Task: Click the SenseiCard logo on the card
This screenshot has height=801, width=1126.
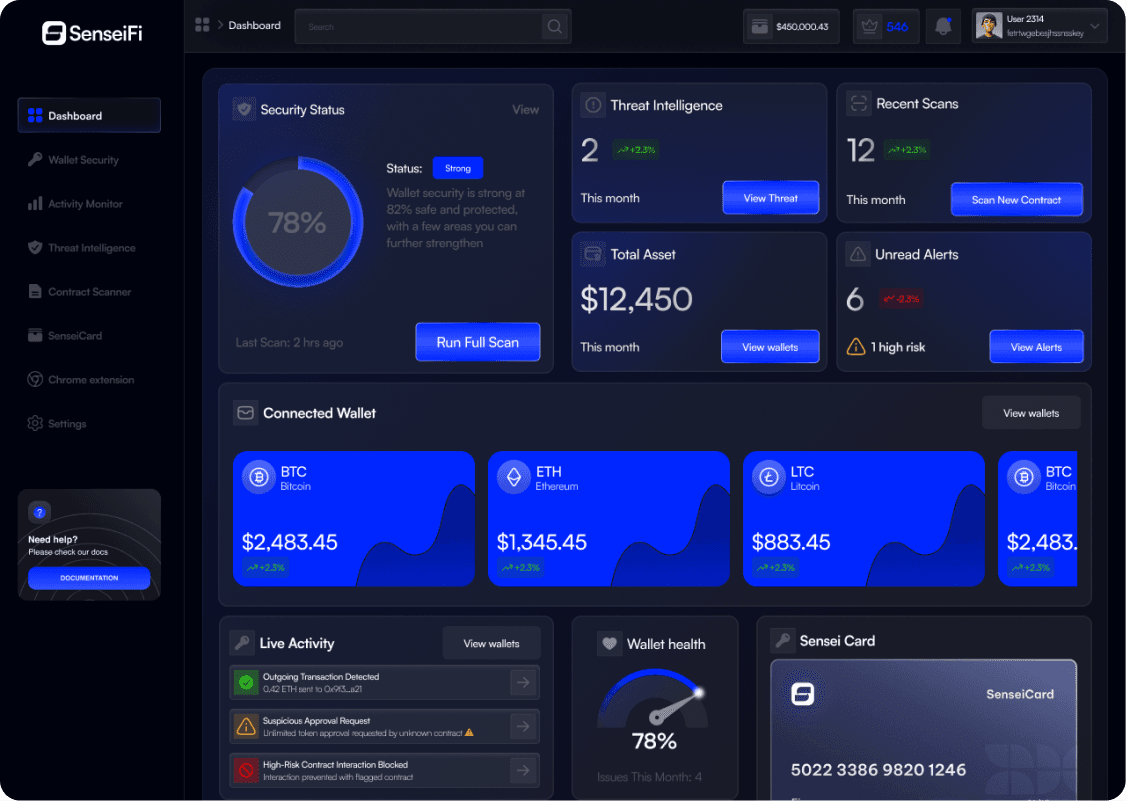Action: [802, 694]
